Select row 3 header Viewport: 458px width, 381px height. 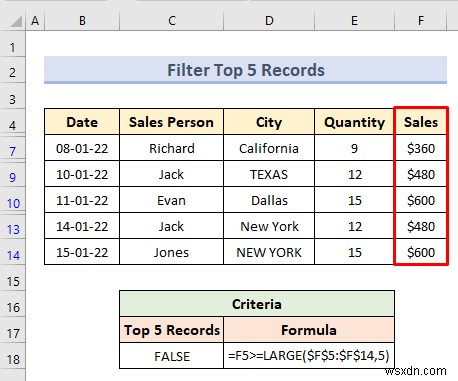(13, 96)
